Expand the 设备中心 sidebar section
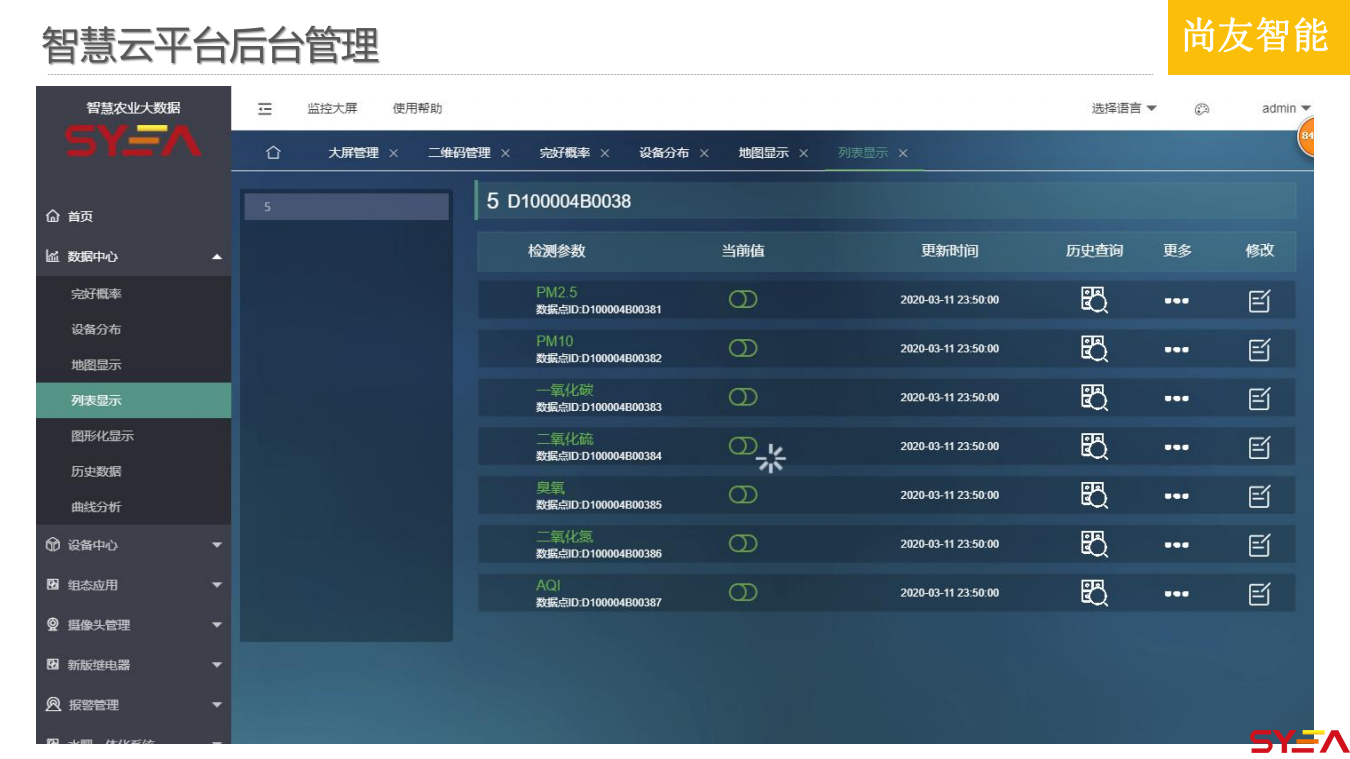This screenshot has width=1350, height=759. [134, 545]
